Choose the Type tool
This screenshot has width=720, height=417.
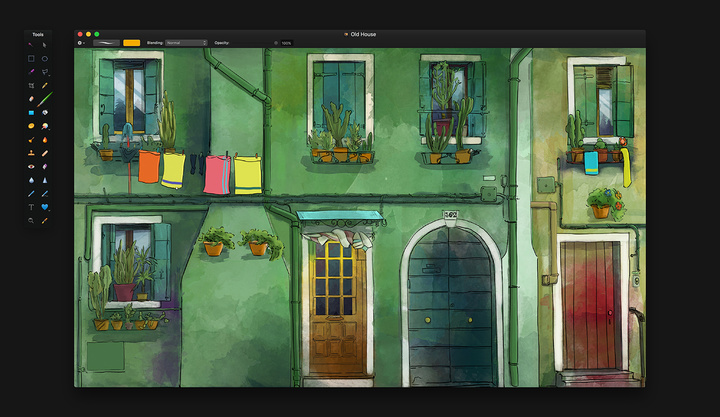(31, 207)
